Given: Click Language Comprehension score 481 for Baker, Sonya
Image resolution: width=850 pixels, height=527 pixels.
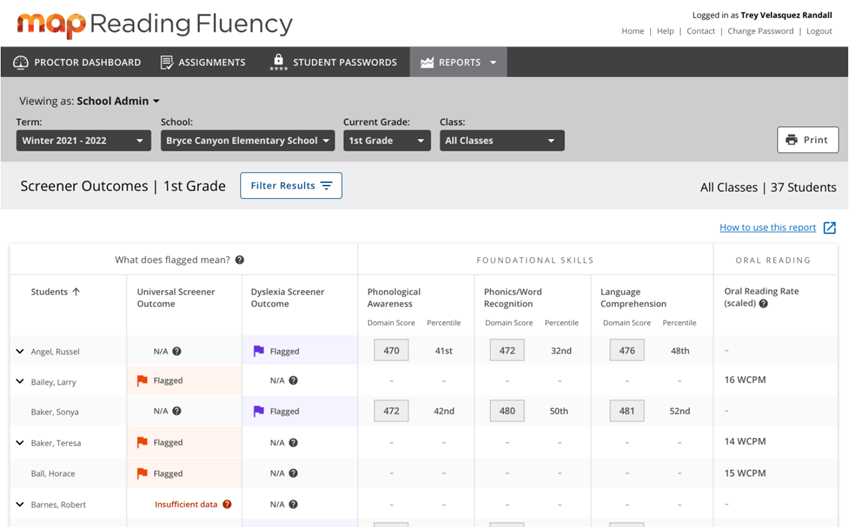Looking at the screenshot, I should [x=627, y=411].
